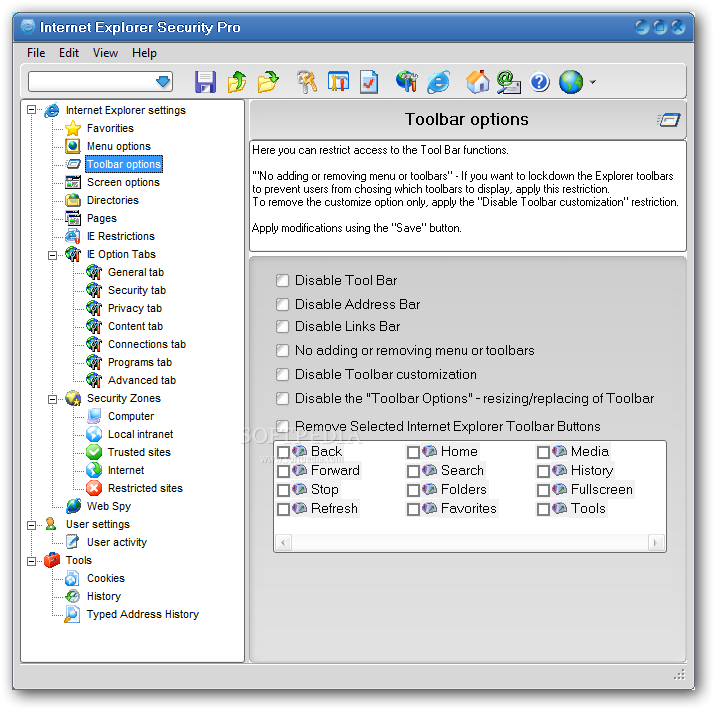This screenshot has height=710, width=715.
Task: Check Disable Address Bar option
Action: click(x=282, y=304)
